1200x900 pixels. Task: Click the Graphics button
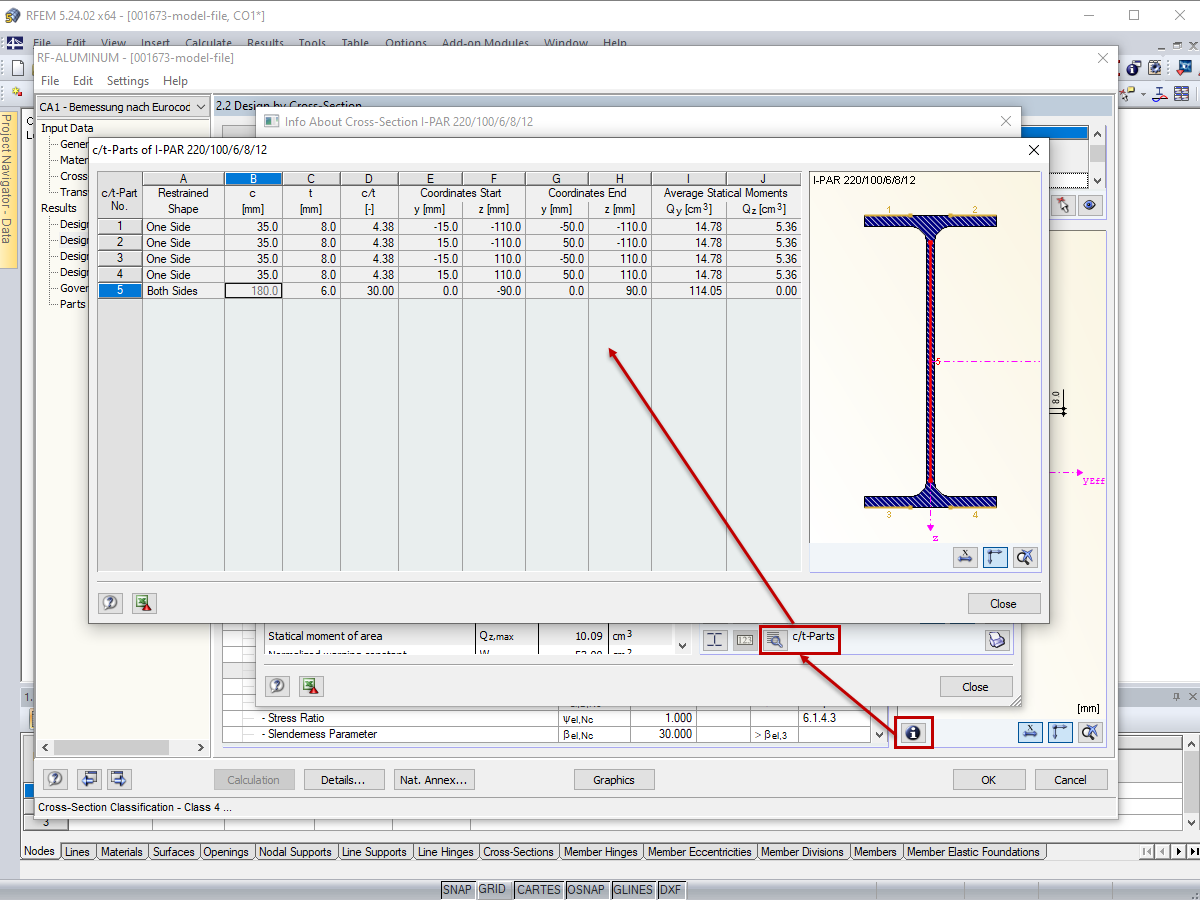(x=614, y=779)
